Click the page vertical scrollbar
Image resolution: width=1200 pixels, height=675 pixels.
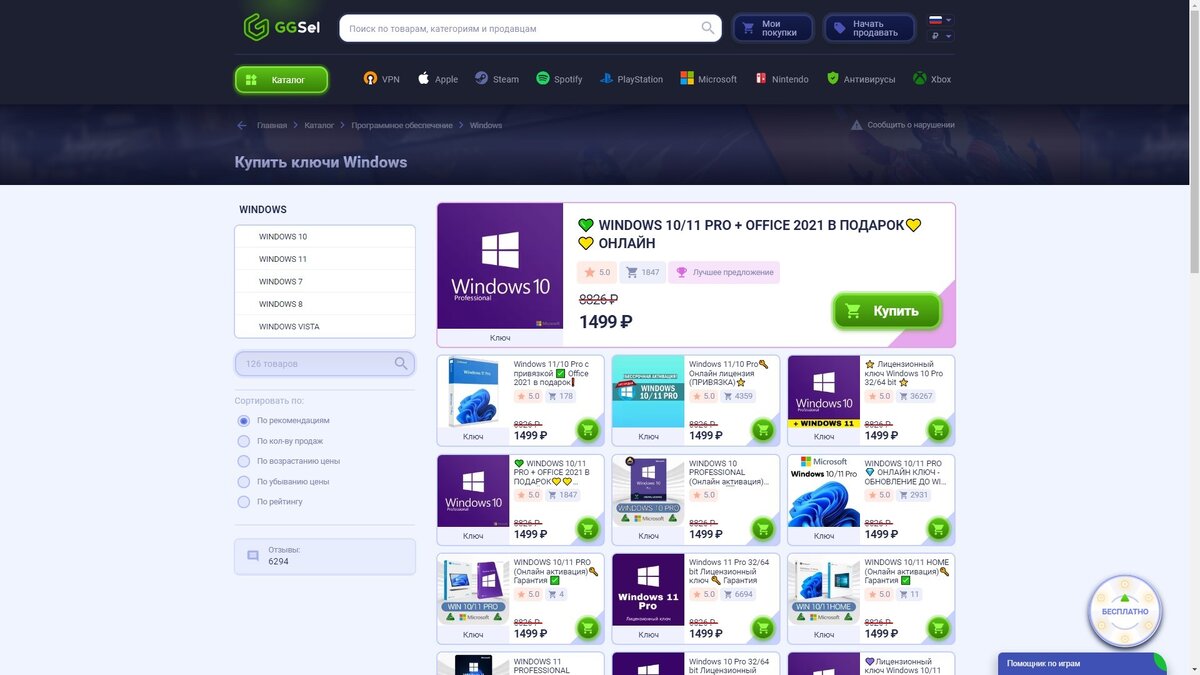(x=1193, y=140)
